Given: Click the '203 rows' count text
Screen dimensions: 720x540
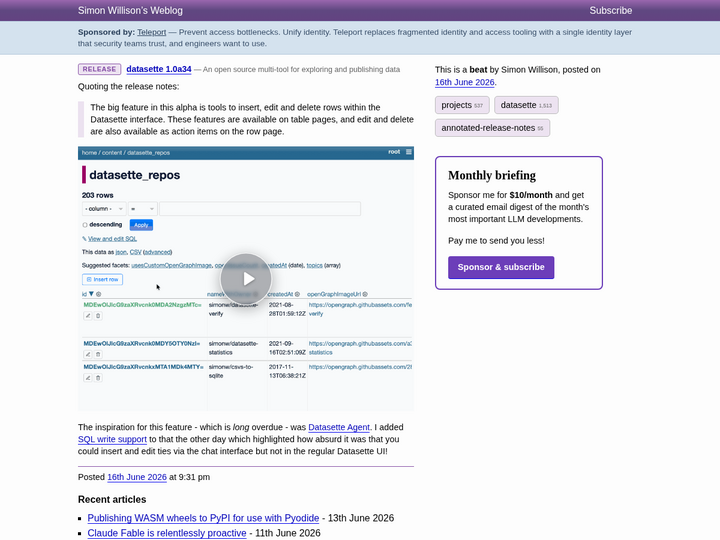Looking at the screenshot, I should (98, 195).
